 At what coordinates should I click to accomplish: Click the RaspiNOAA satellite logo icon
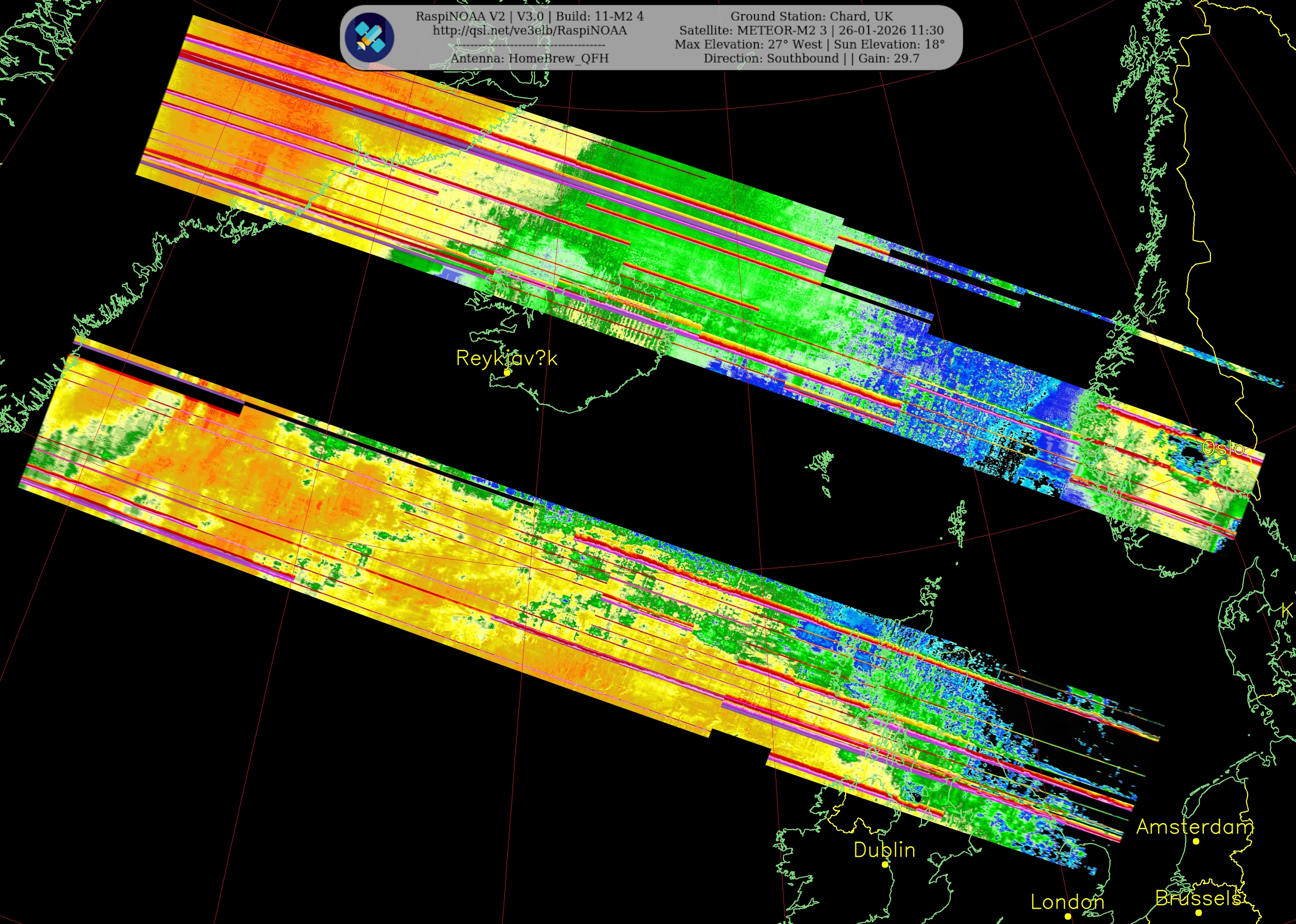[369, 38]
